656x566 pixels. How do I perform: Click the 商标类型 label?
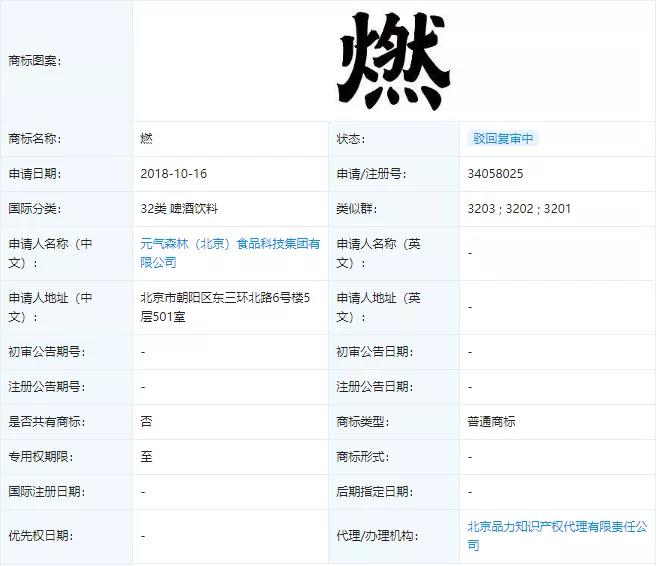[x=363, y=422]
